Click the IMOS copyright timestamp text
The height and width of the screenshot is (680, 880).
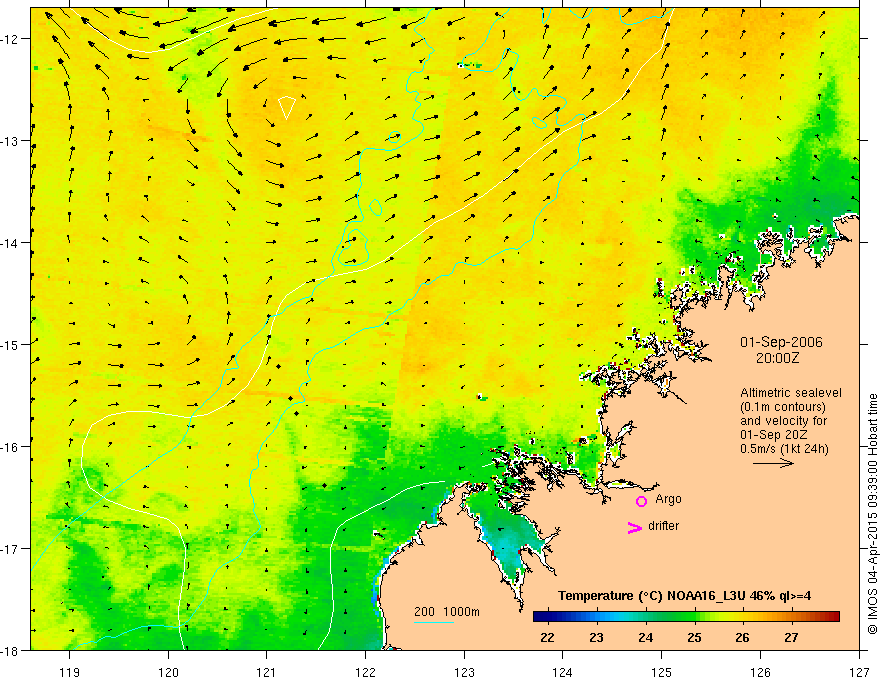(x=872, y=514)
